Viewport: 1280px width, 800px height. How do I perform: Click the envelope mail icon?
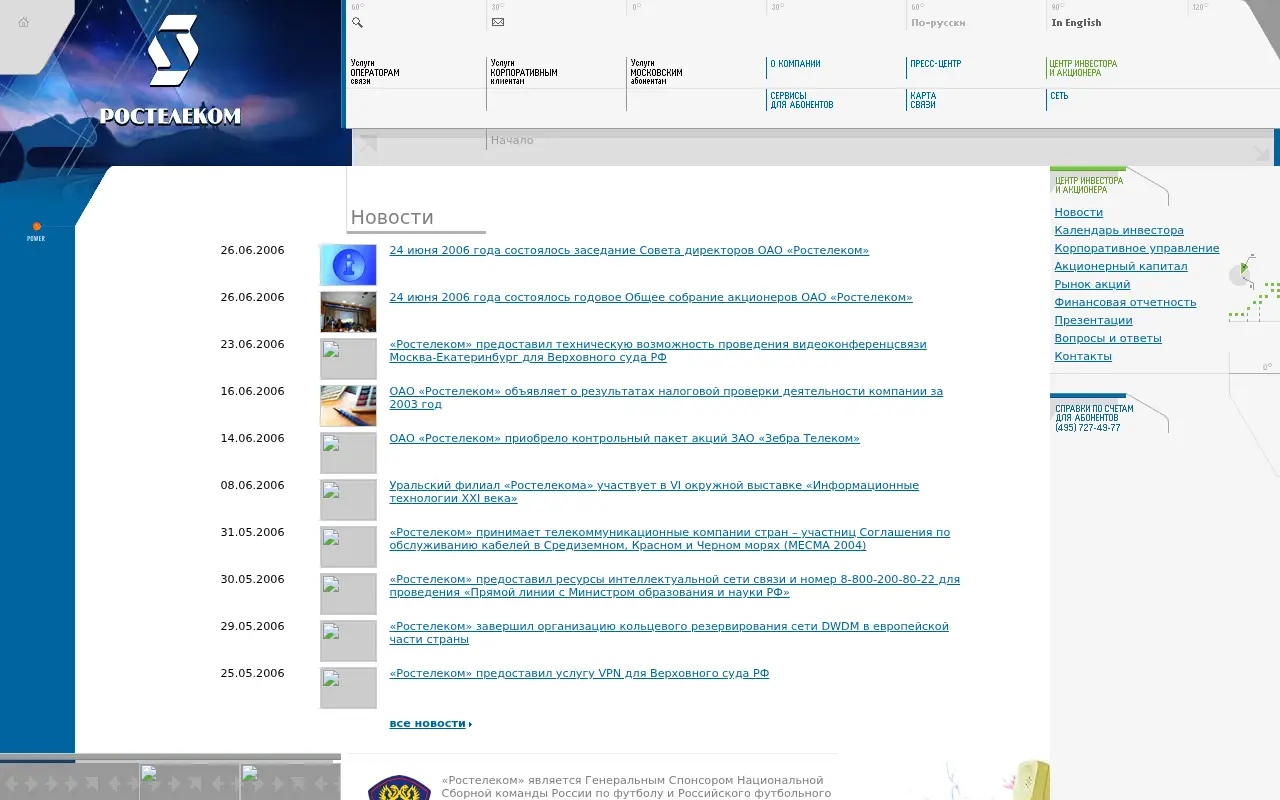(x=498, y=22)
